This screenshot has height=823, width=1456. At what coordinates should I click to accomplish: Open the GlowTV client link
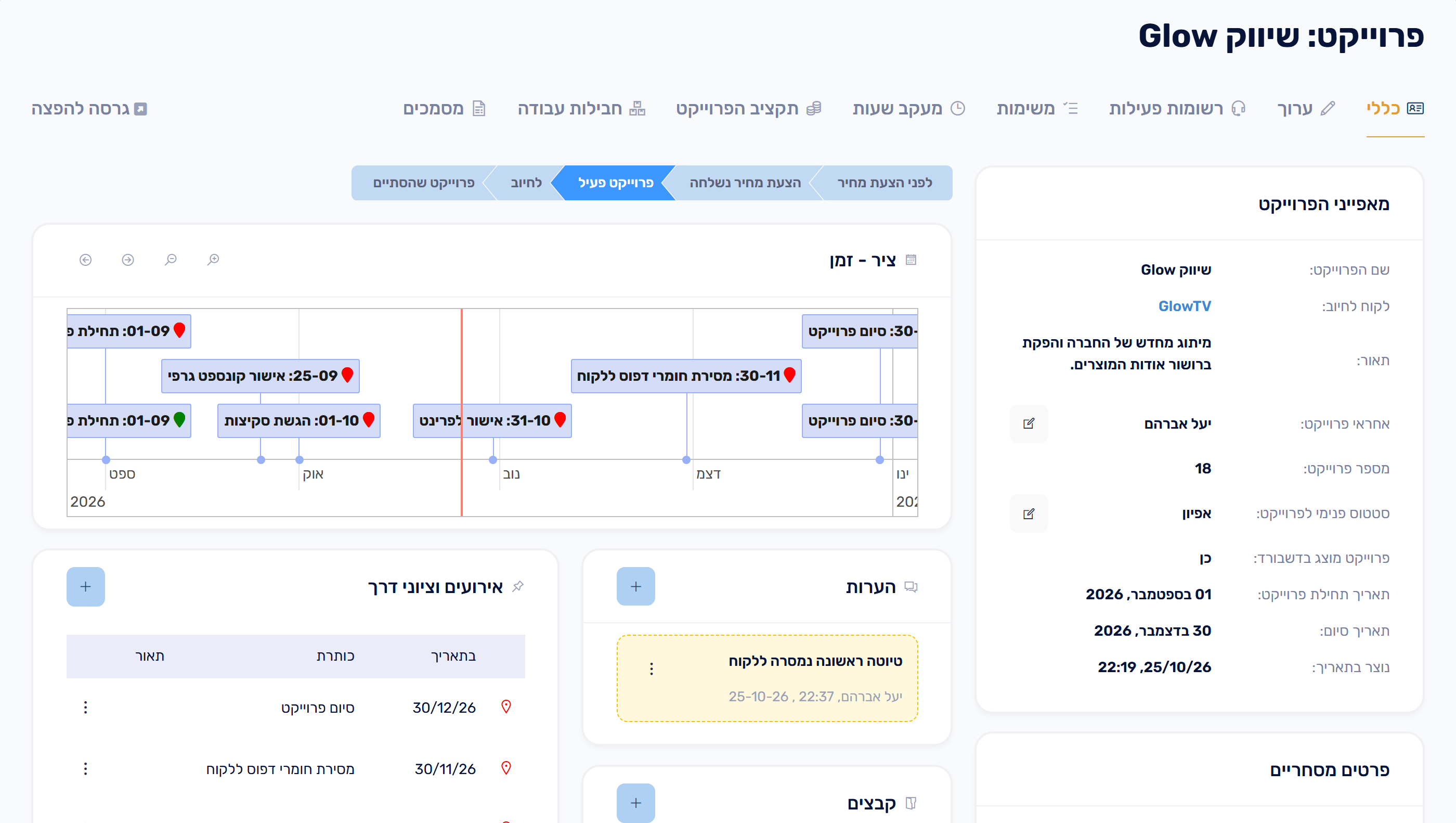coord(1185,306)
